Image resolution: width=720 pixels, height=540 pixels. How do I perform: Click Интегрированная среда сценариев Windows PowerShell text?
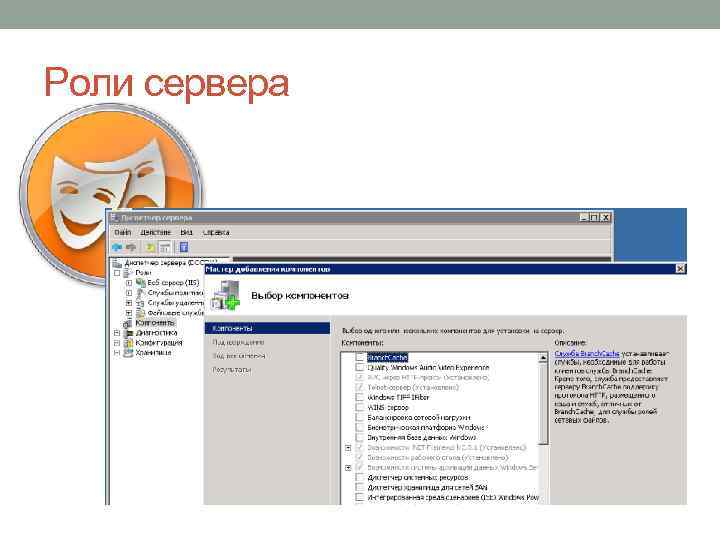tap(453, 498)
